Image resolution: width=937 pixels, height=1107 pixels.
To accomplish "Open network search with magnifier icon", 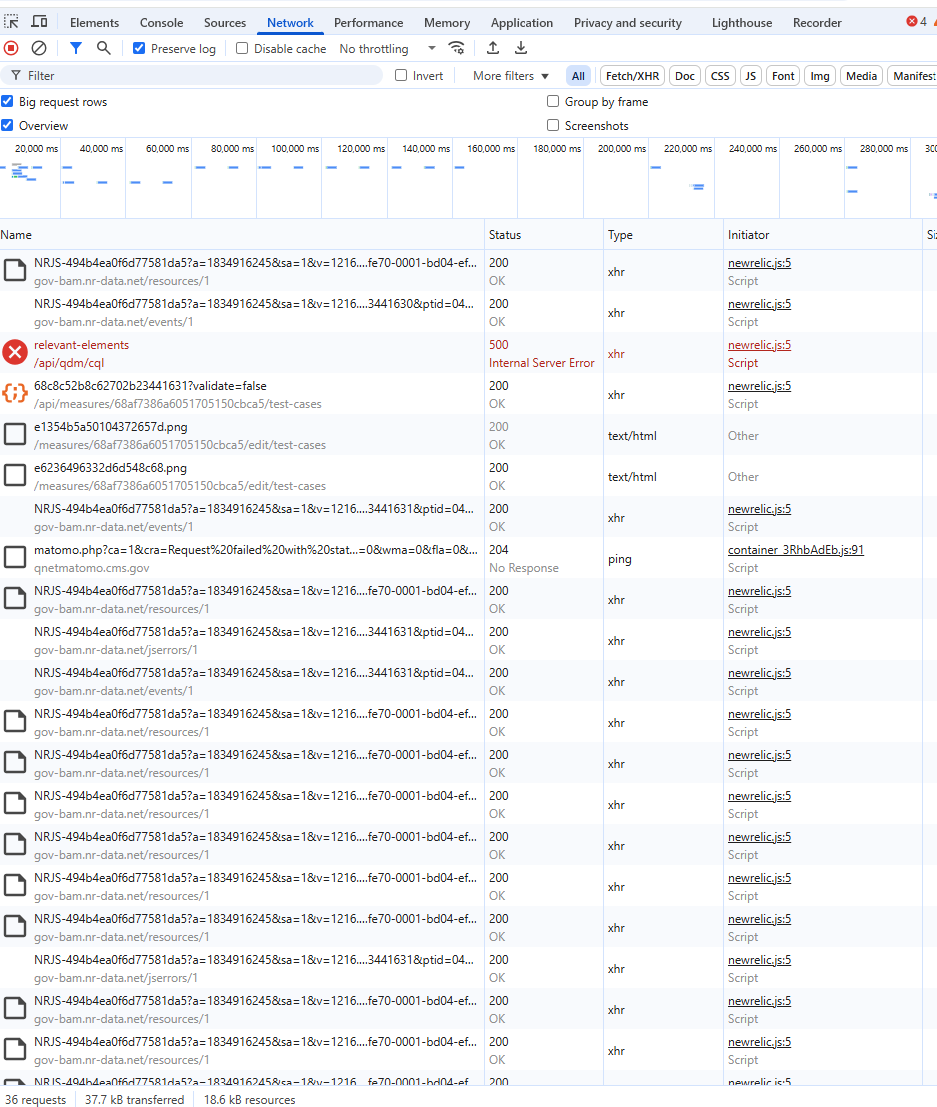I will pos(104,48).
